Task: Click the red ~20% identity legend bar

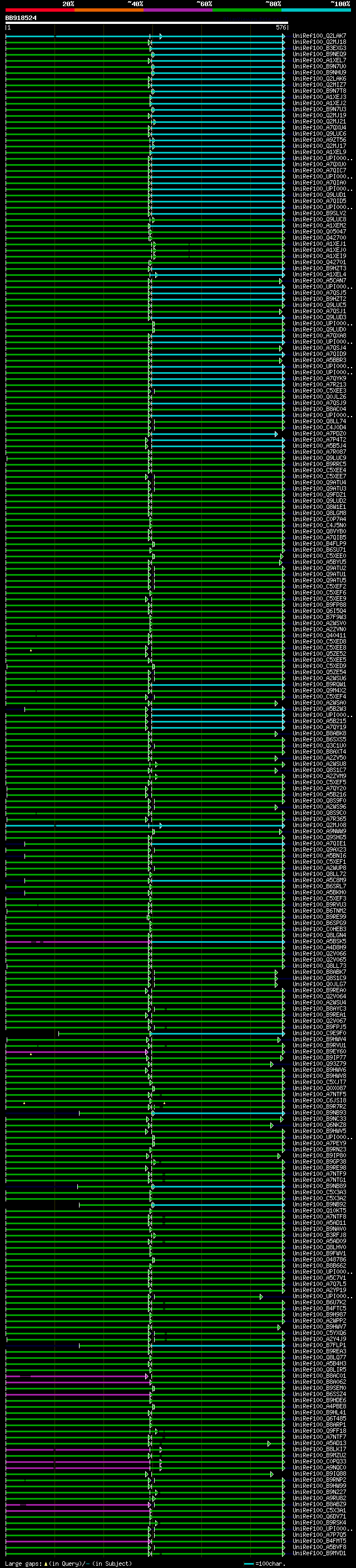Action: 40,10
